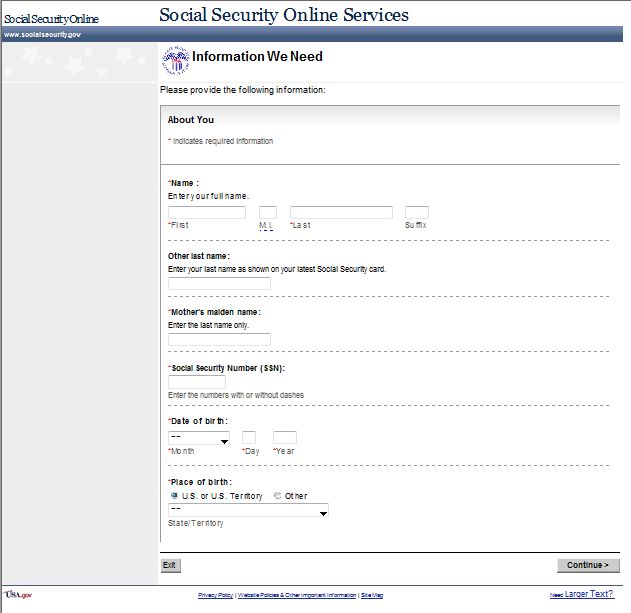The image size is (631, 613).
Task: Click the Social Security Number field
Action: coord(197,382)
